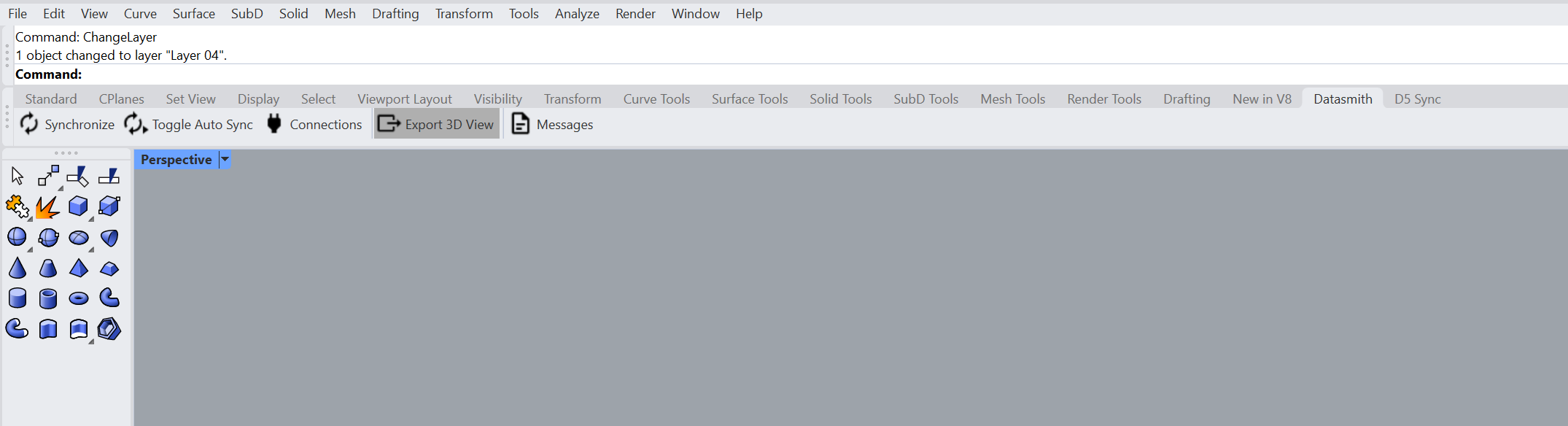Click the Explode tool icon
This screenshot has height=426, width=1568.
pos(48,207)
